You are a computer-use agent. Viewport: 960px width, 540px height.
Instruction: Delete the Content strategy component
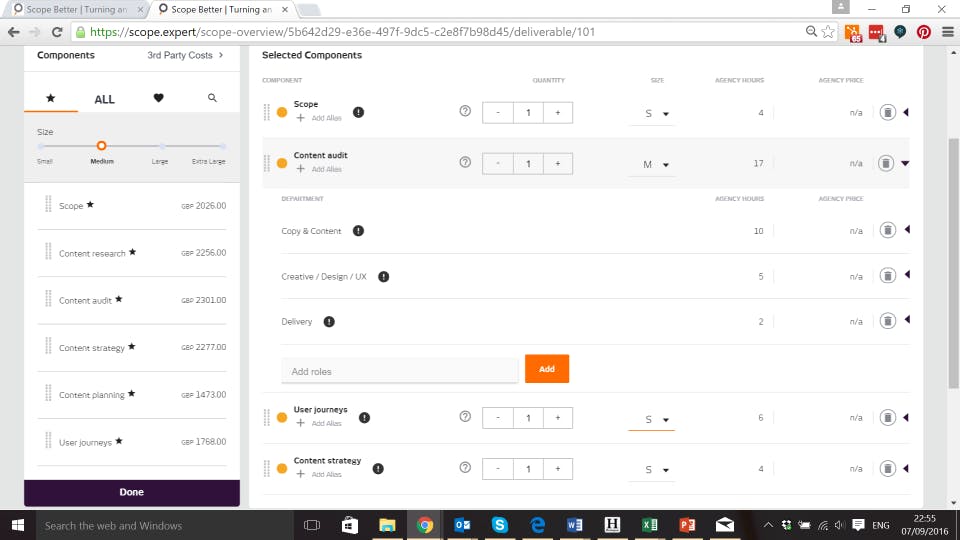pos(887,468)
